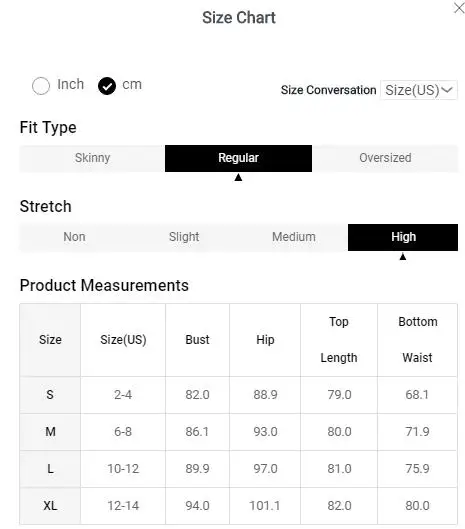Choose the Regular fit type

click(238, 158)
